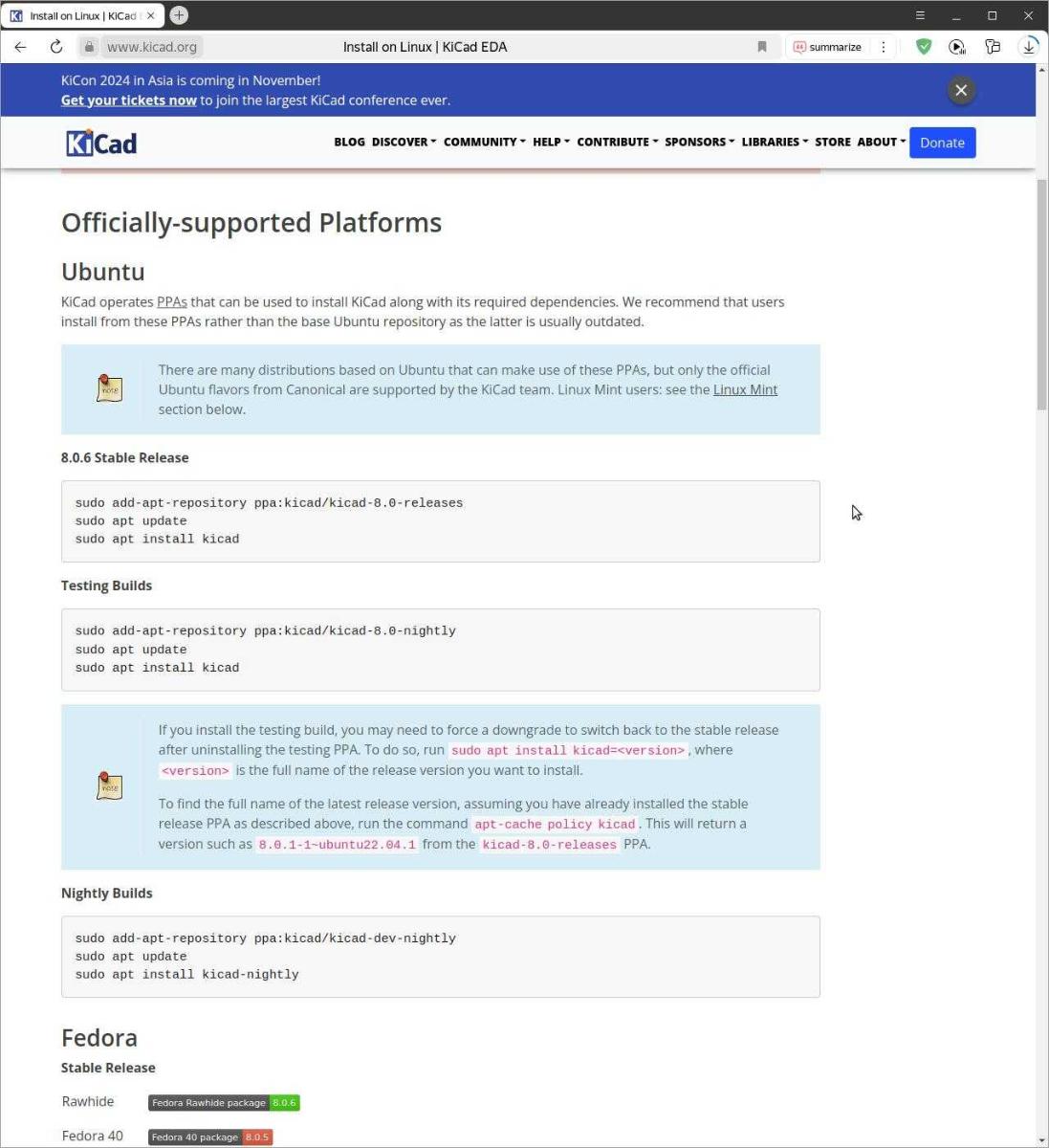
Task: Click the note icon in the downgrade info box
Action: [109, 786]
